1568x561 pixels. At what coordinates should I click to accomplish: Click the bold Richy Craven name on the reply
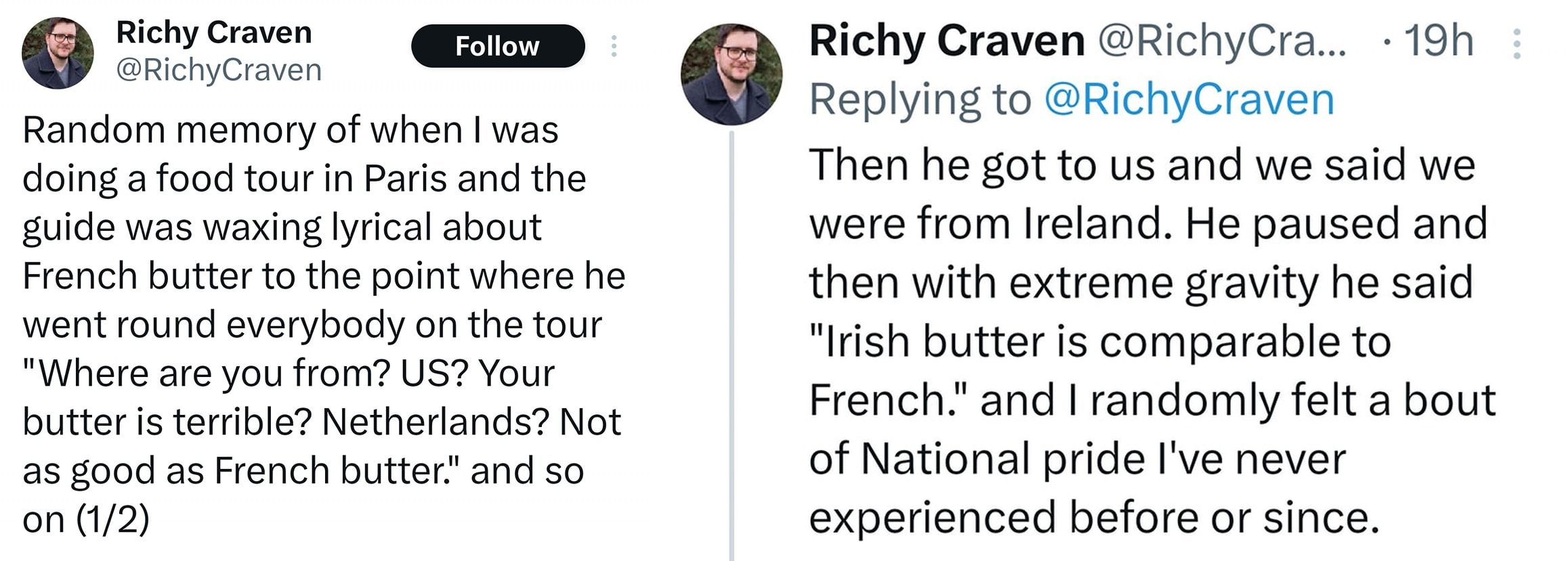[947, 41]
